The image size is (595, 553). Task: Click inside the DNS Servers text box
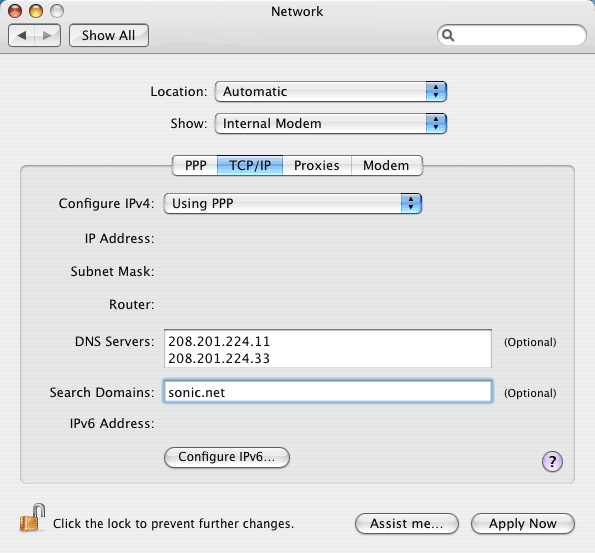(328, 348)
